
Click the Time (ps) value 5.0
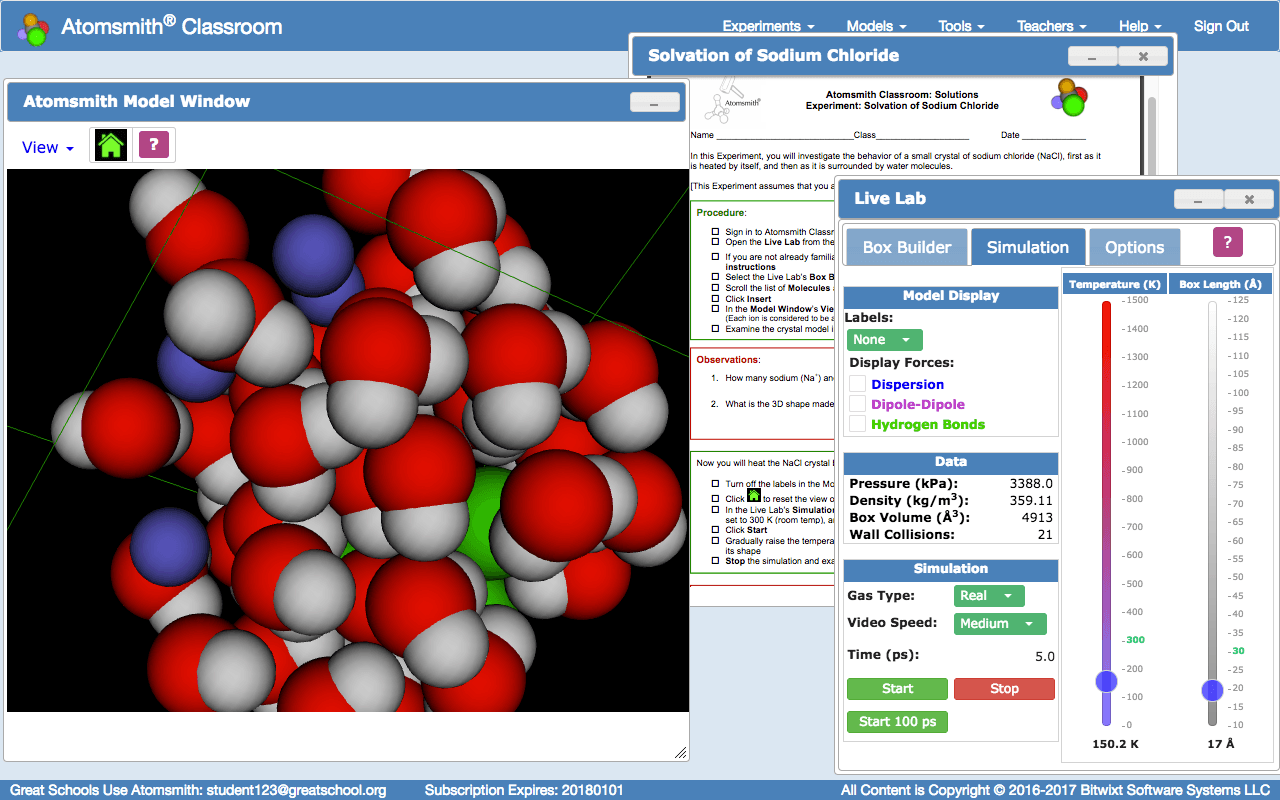[1044, 657]
